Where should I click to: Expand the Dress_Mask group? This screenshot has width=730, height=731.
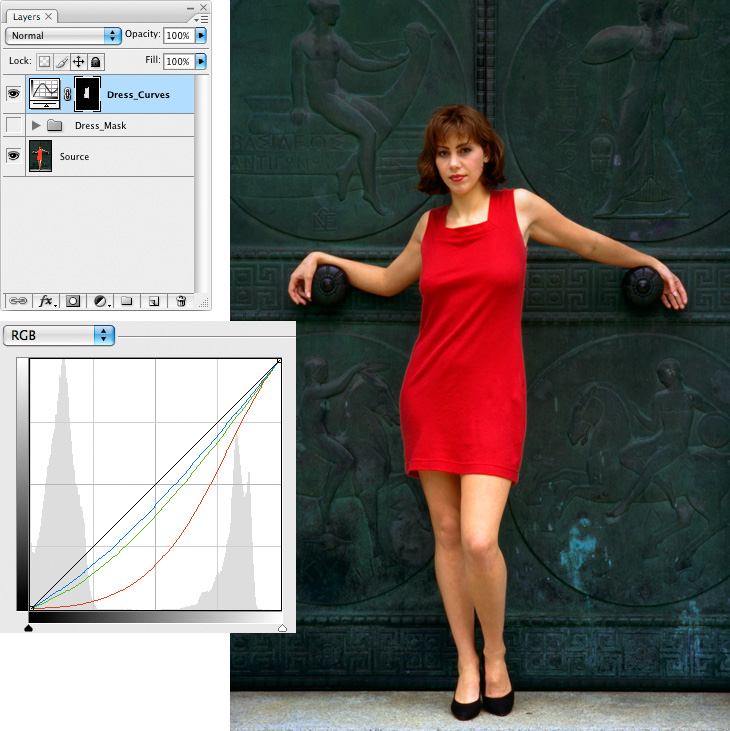[37, 126]
